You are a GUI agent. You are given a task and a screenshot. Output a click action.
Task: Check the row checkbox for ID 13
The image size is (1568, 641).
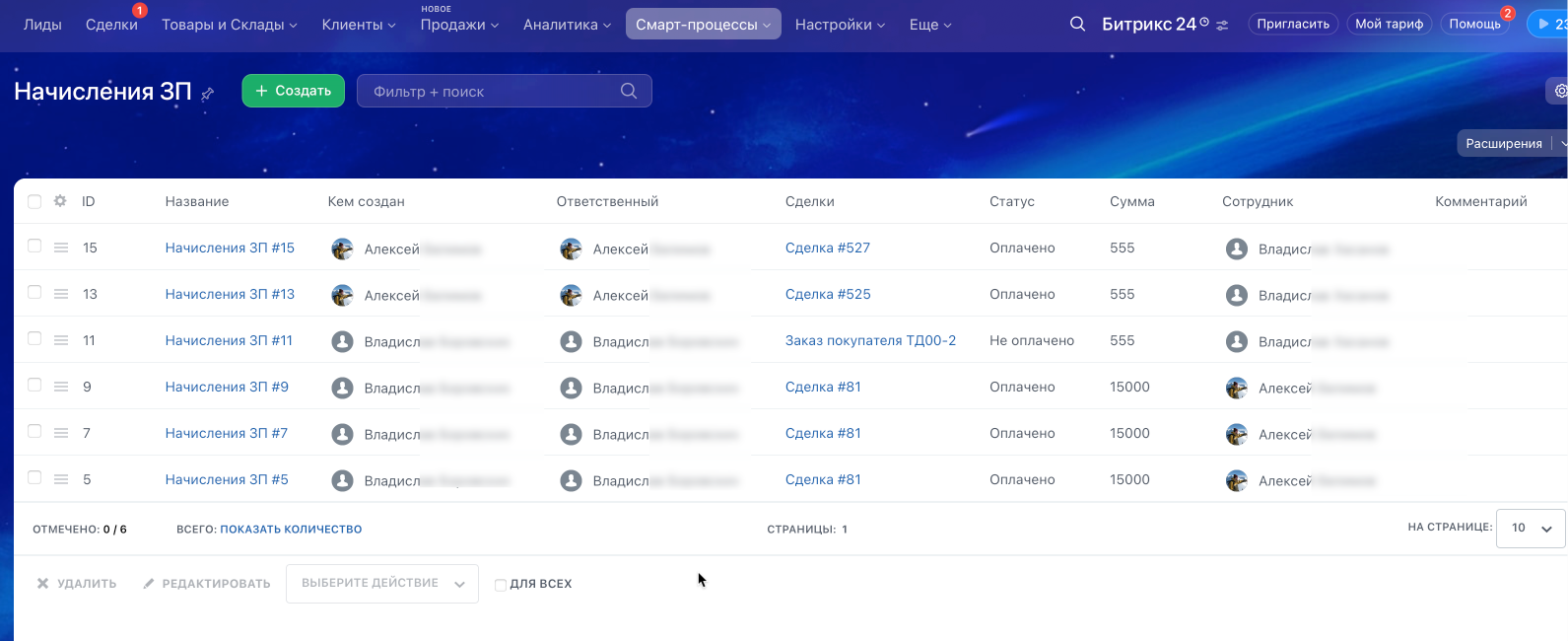tap(34, 293)
